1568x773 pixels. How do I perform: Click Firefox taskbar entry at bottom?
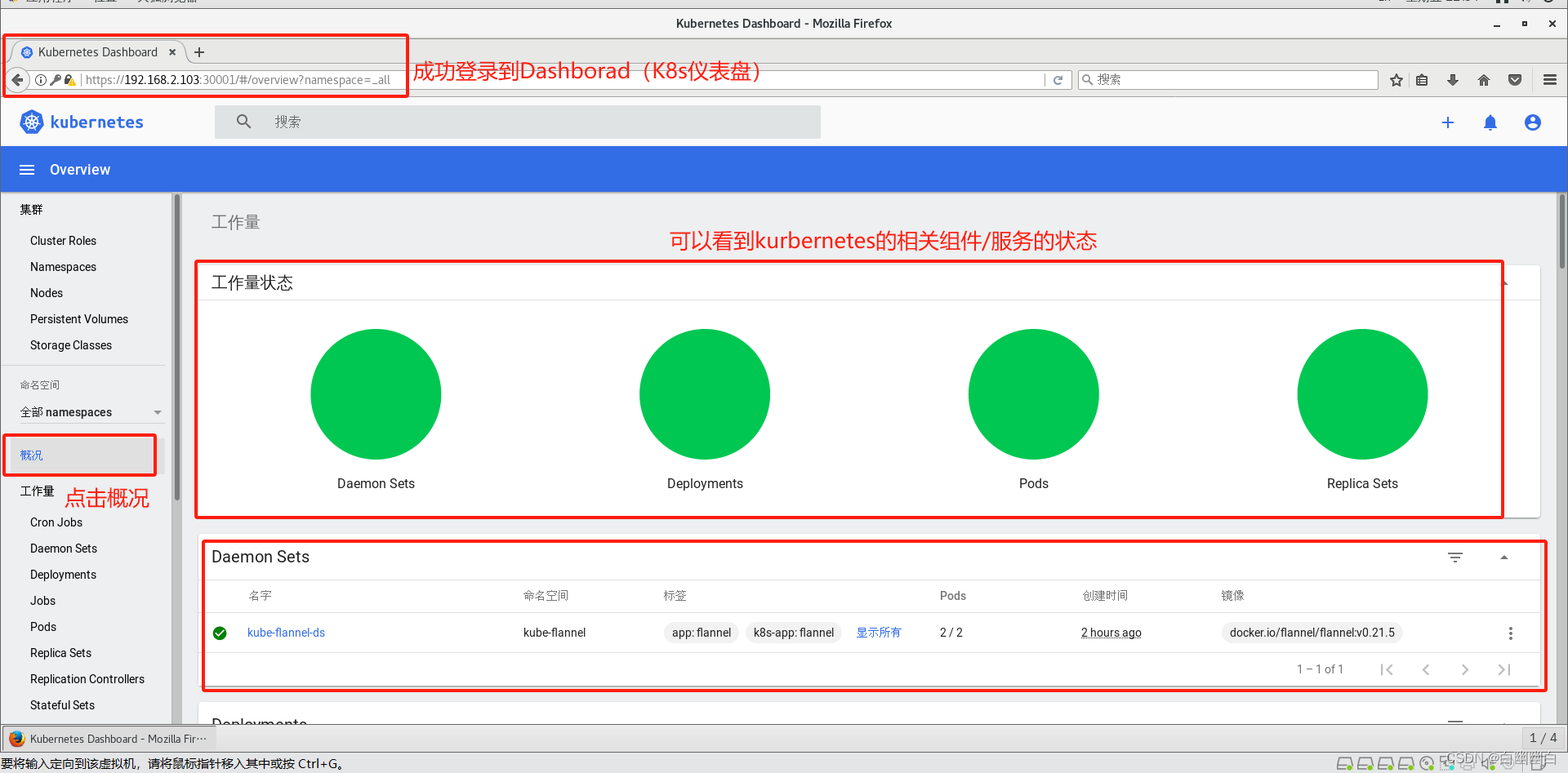point(108,739)
